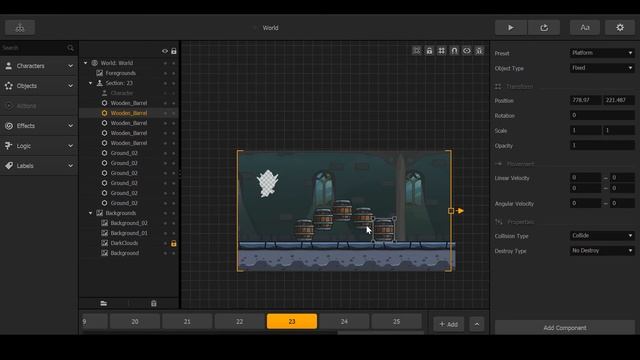This screenshot has height=360, width=640.
Task: Select Foregrounds in the outliner
Action: coord(120,73)
